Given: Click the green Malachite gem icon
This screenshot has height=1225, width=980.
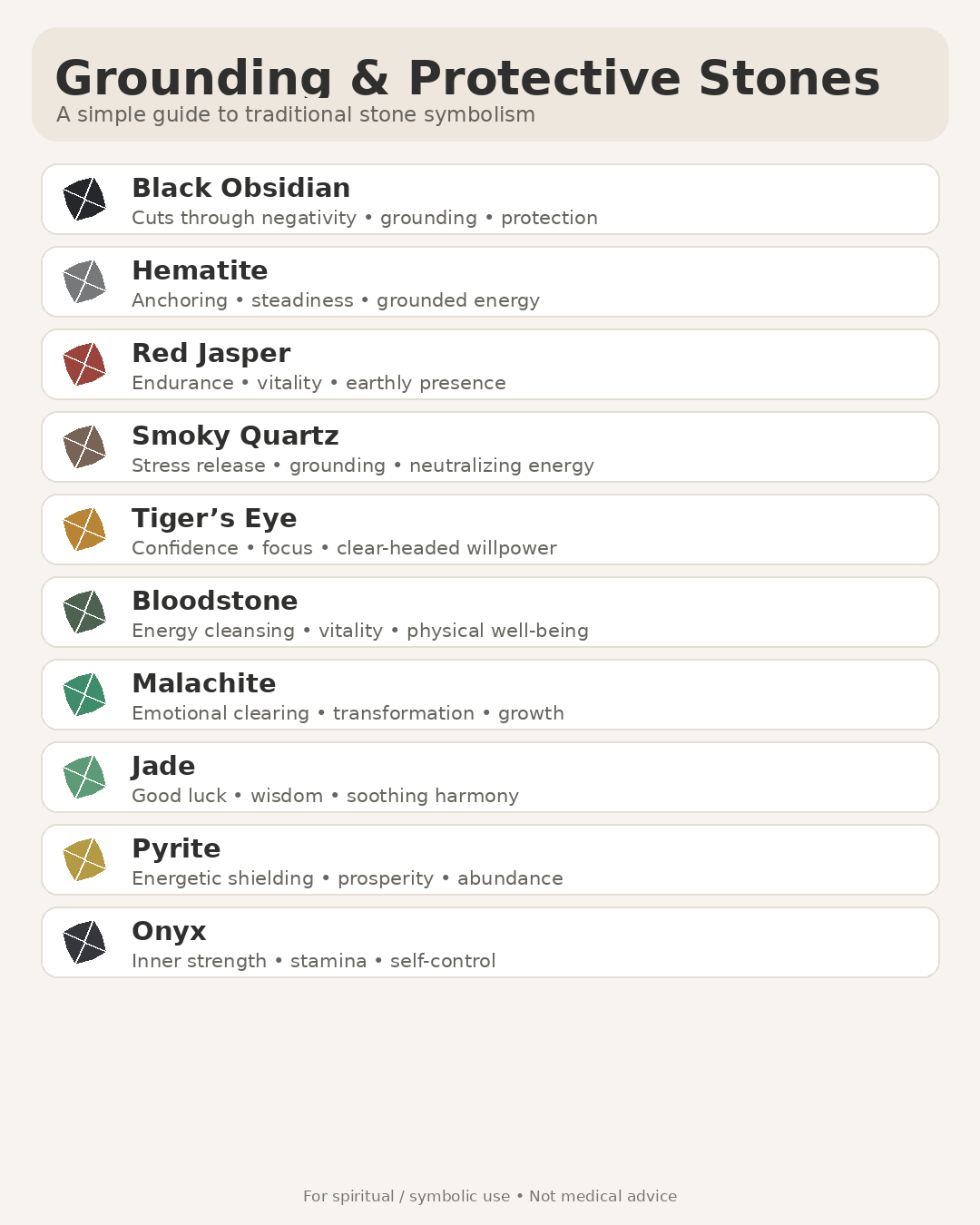Looking at the screenshot, I should 84,694.
